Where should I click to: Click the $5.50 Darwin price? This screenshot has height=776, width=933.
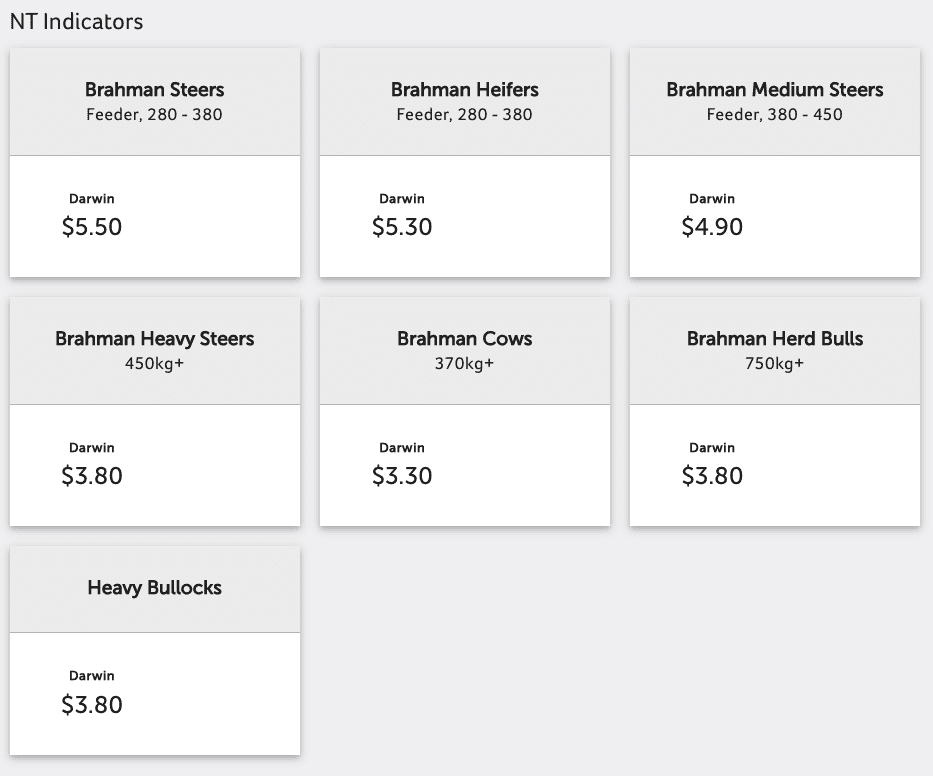pos(92,227)
